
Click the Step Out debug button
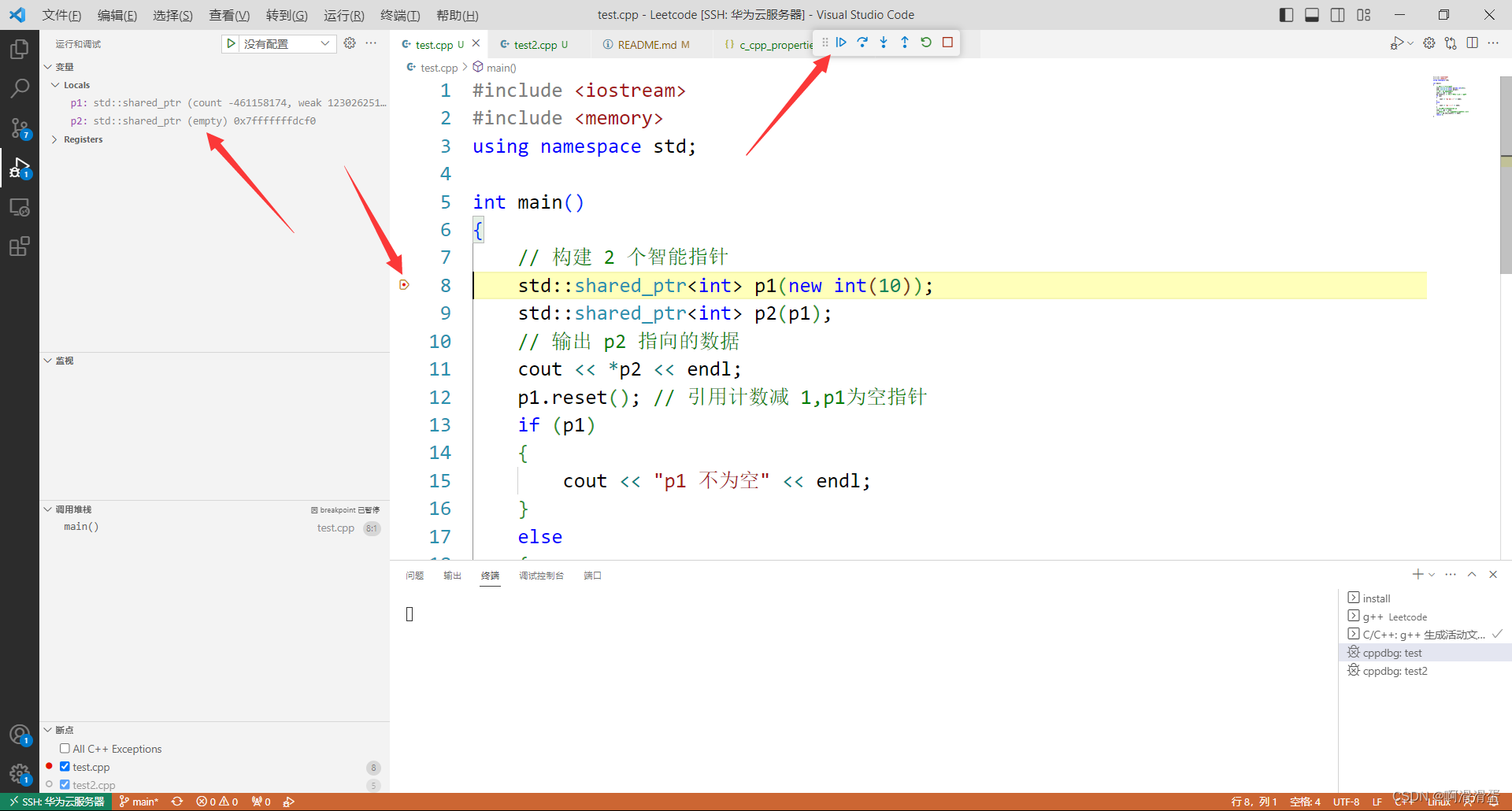pos(905,43)
